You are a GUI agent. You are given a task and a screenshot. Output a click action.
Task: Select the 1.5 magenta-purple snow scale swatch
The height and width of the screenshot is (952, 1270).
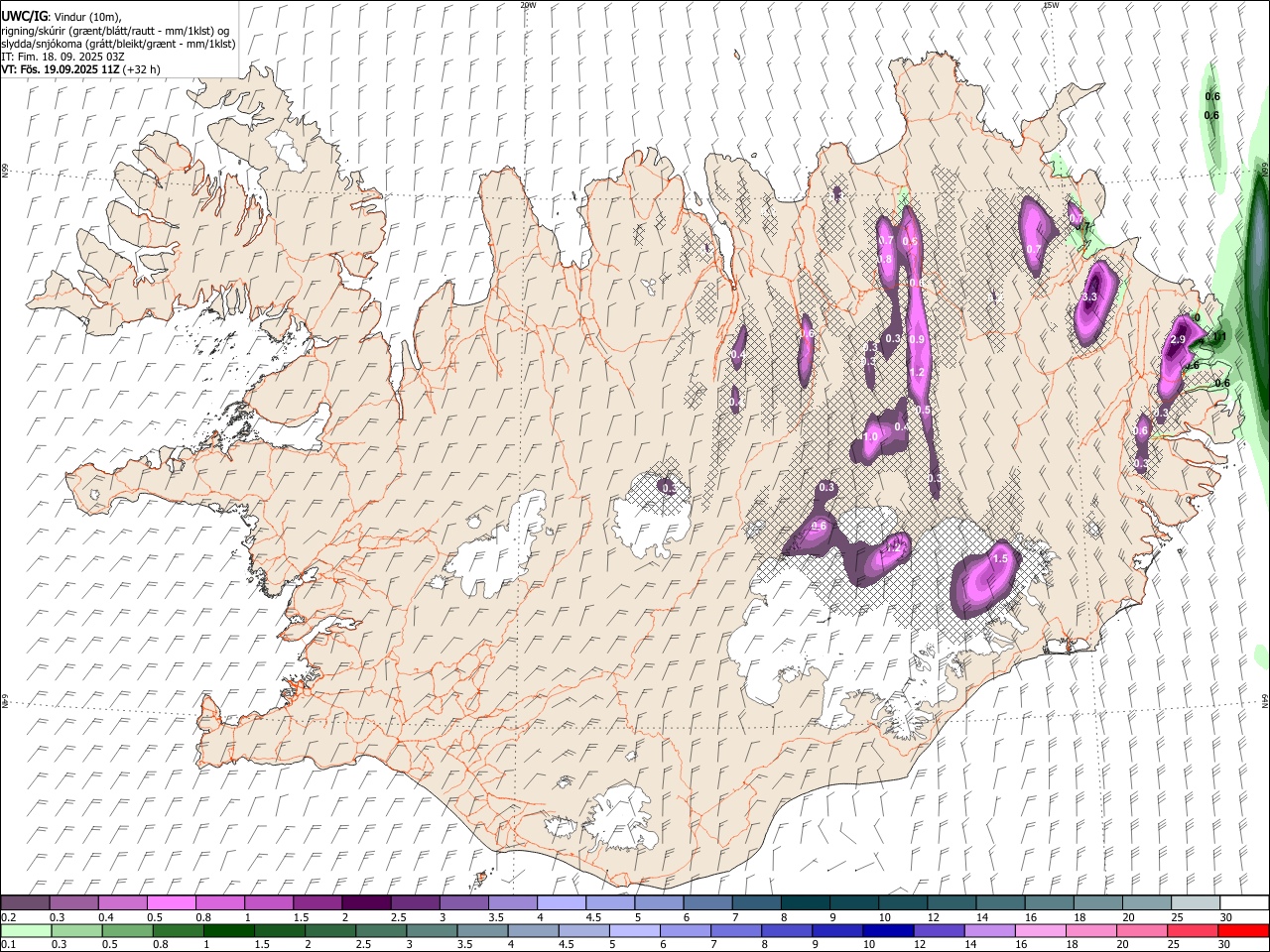317,903
